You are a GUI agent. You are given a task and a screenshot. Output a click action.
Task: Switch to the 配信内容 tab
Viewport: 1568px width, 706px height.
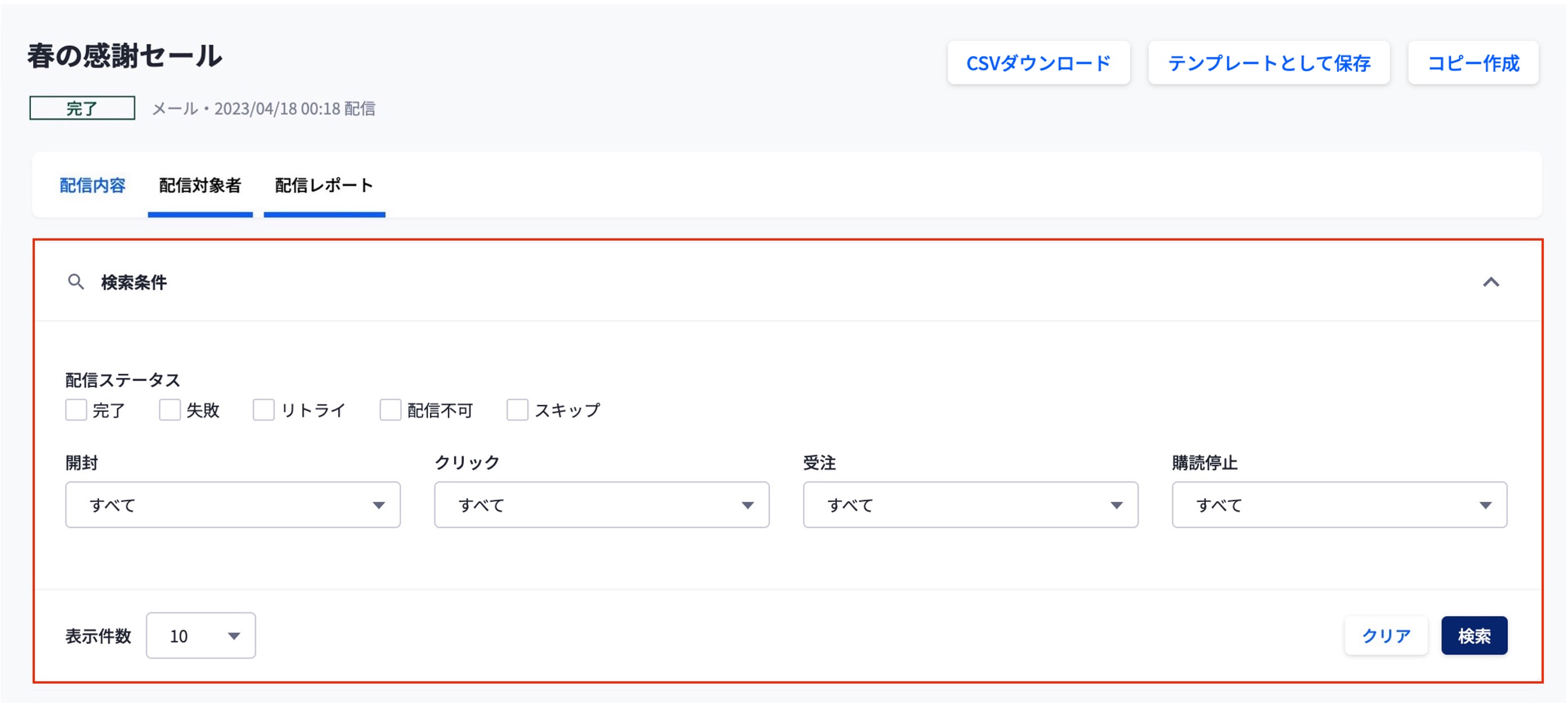92,186
